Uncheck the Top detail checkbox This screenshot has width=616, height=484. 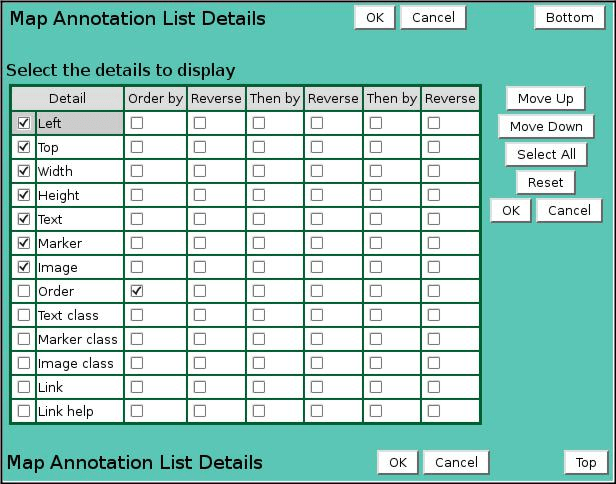pyautogui.click(x=24, y=147)
